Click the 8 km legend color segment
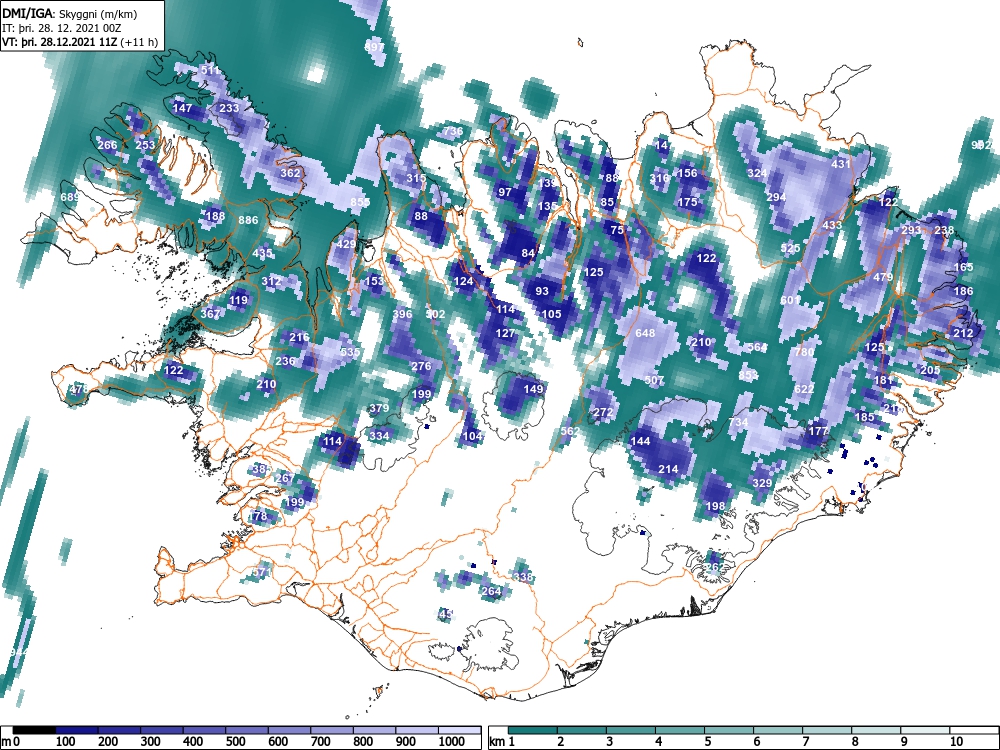Screen dimensions: 1000x750 click(876, 731)
